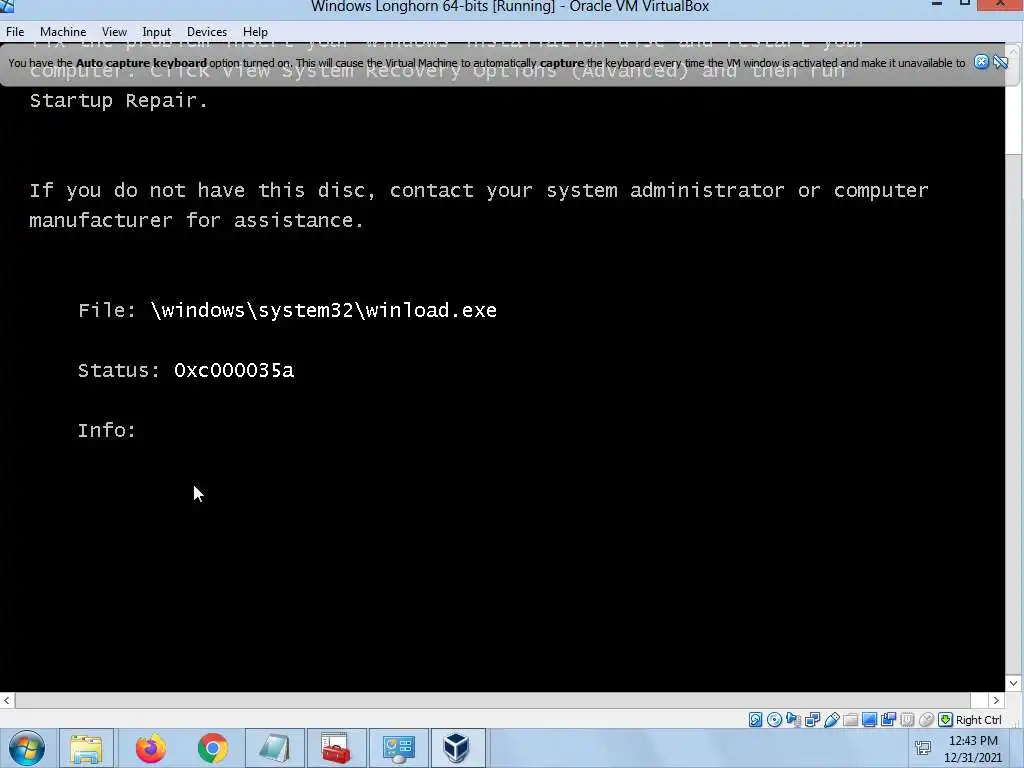Open the Windows Start menu

click(27, 748)
